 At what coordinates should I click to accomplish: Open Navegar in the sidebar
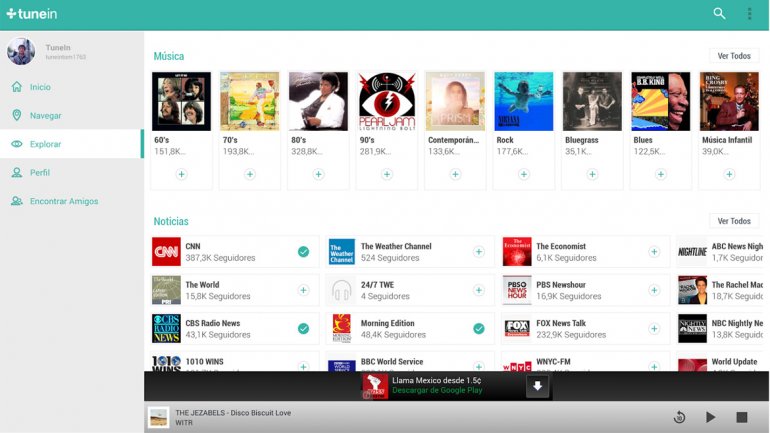[45, 116]
